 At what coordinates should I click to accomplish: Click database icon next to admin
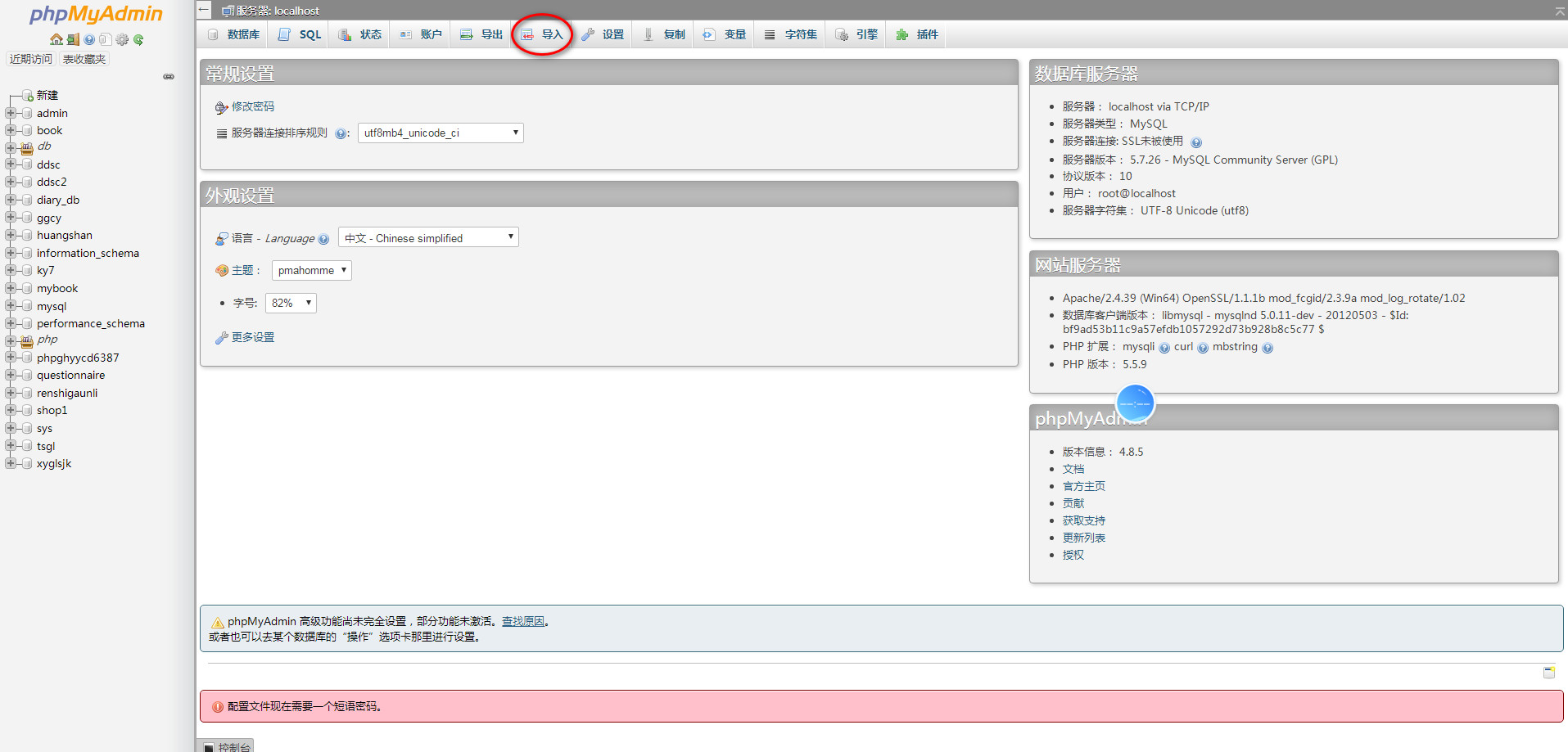(x=27, y=113)
